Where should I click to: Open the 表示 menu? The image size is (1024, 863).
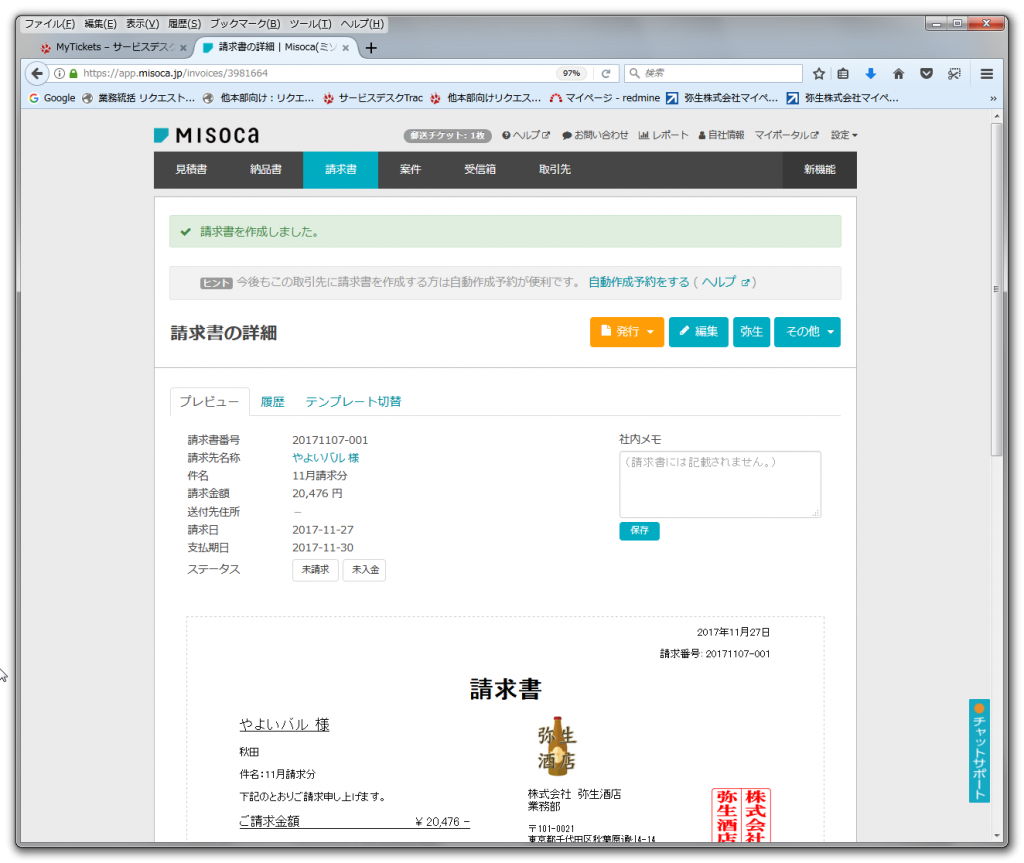click(x=142, y=24)
